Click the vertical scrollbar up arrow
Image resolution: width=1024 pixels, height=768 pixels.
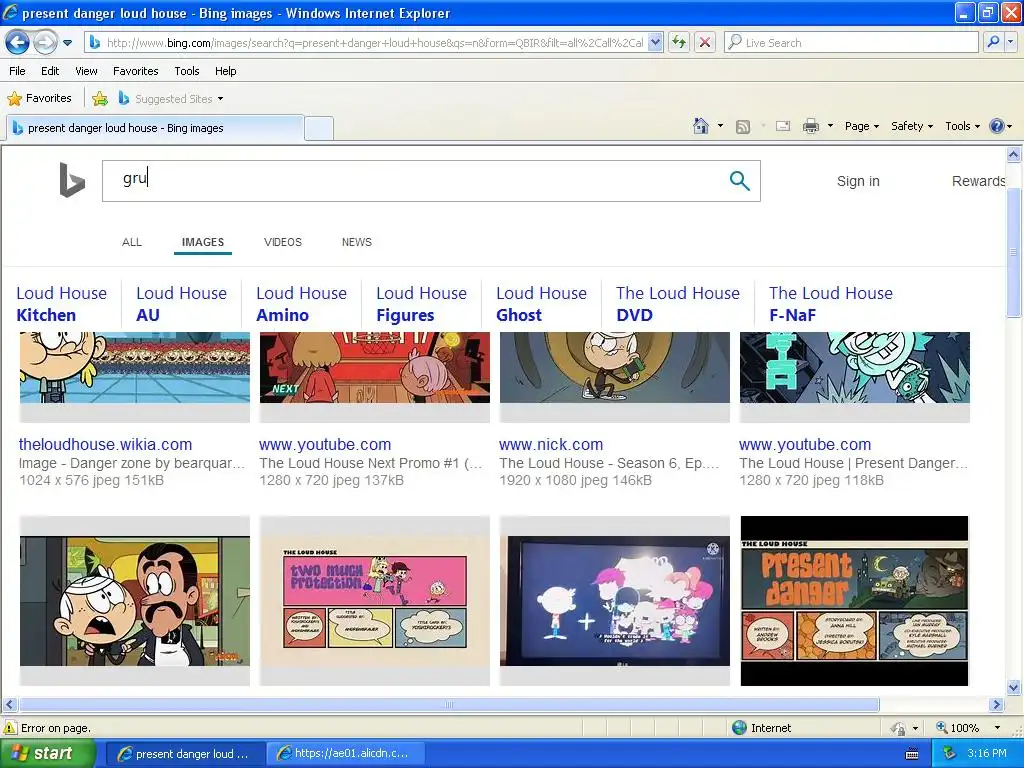tap(1014, 154)
